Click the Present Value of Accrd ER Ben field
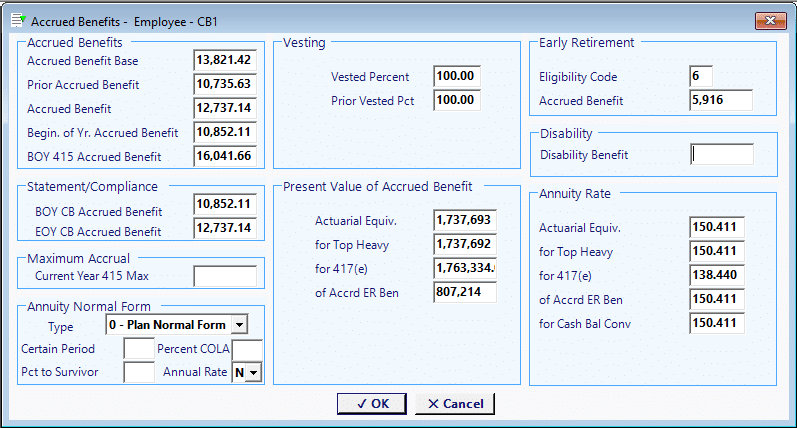This screenshot has width=797, height=428. (x=465, y=292)
